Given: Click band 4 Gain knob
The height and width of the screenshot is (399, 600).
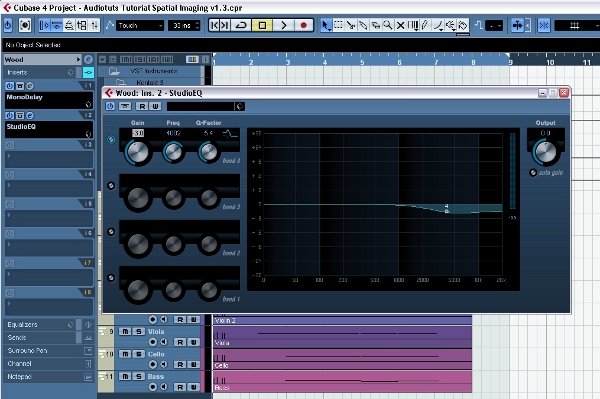Looking at the screenshot, I should point(138,152).
